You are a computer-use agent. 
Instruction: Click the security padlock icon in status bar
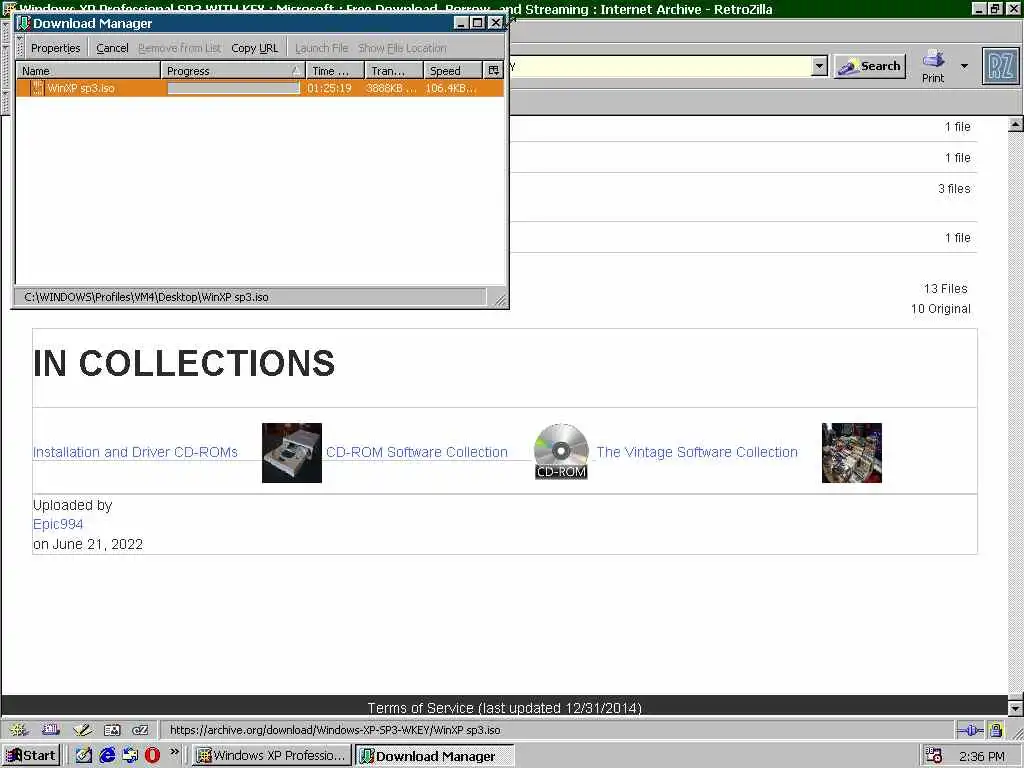coord(995,730)
